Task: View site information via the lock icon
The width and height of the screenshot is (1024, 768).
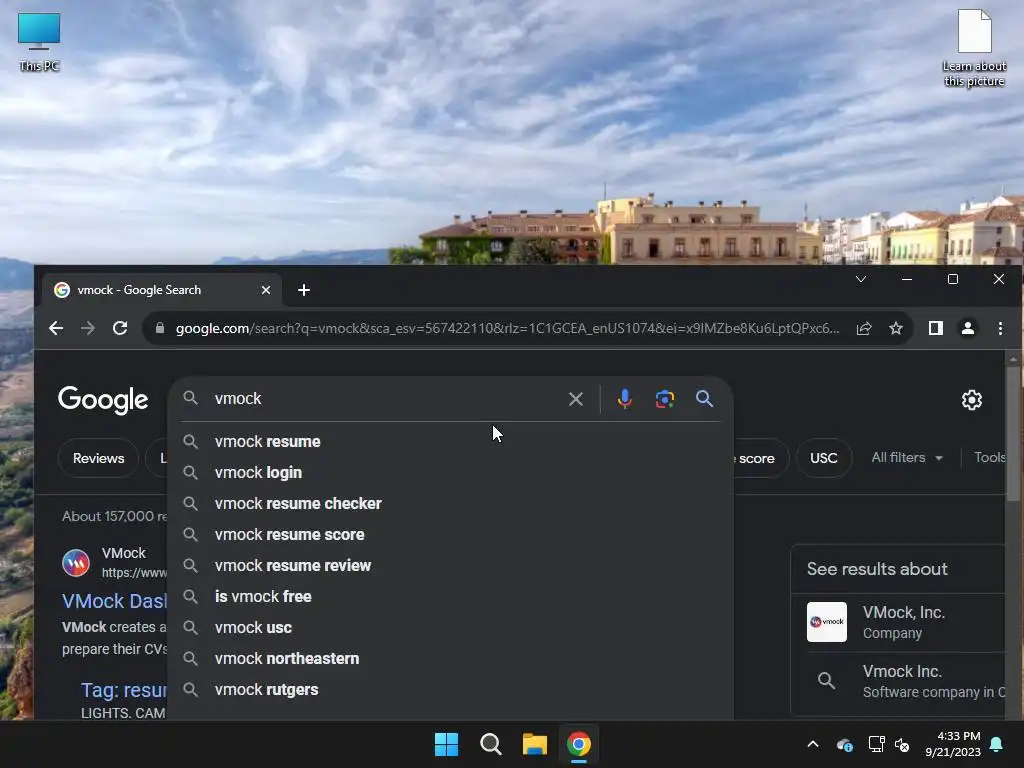Action: (x=160, y=328)
